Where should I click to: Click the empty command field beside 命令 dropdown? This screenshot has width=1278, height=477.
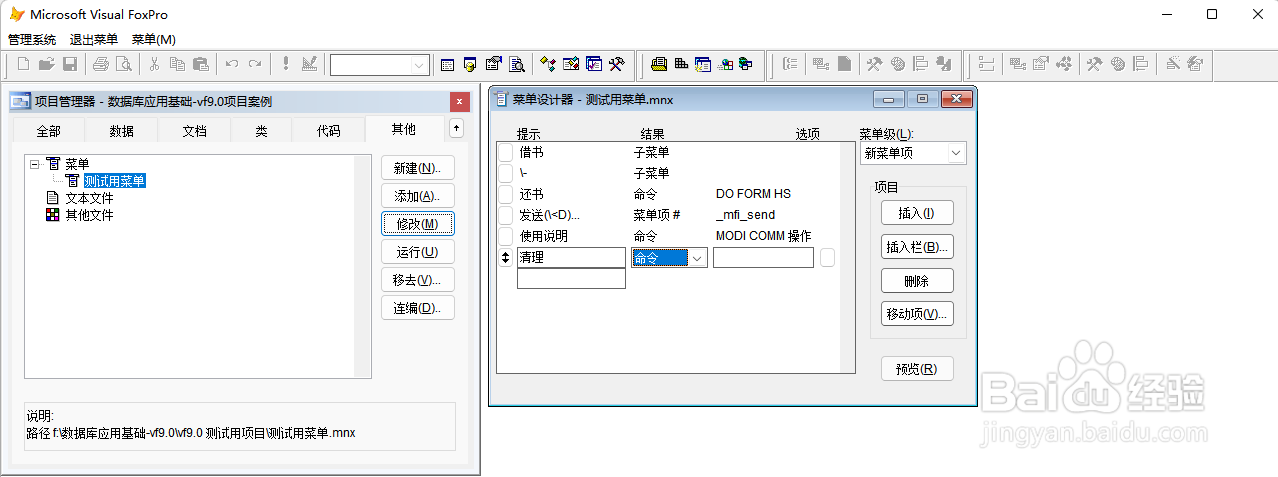pos(763,257)
